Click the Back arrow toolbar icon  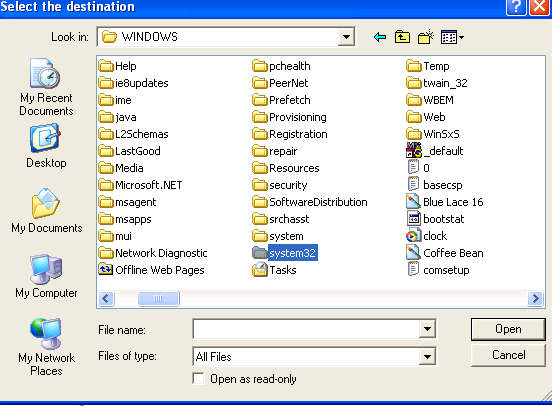coord(380,37)
